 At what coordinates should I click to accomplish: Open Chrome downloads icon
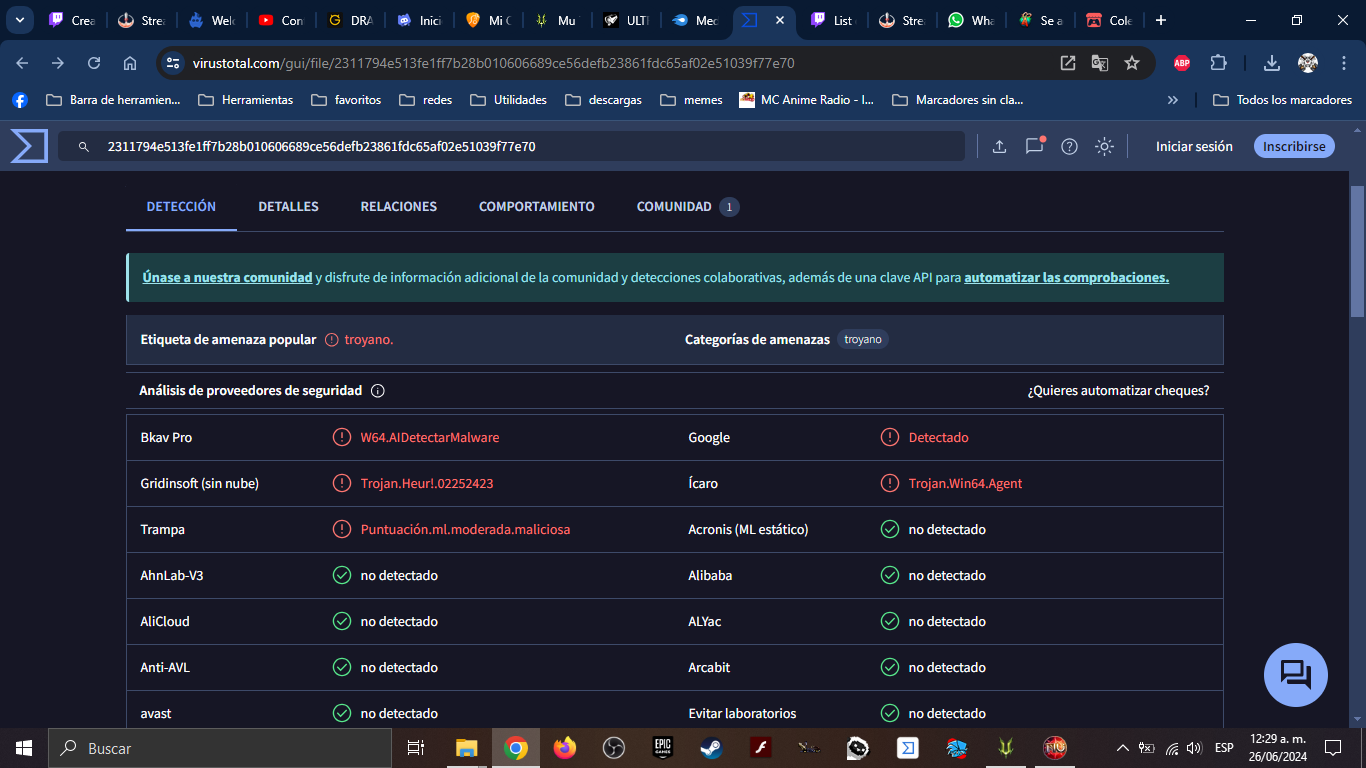click(1272, 63)
